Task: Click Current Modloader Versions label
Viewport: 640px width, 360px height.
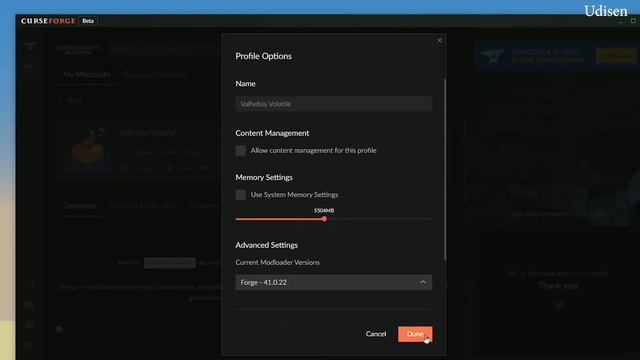Action: [278, 262]
